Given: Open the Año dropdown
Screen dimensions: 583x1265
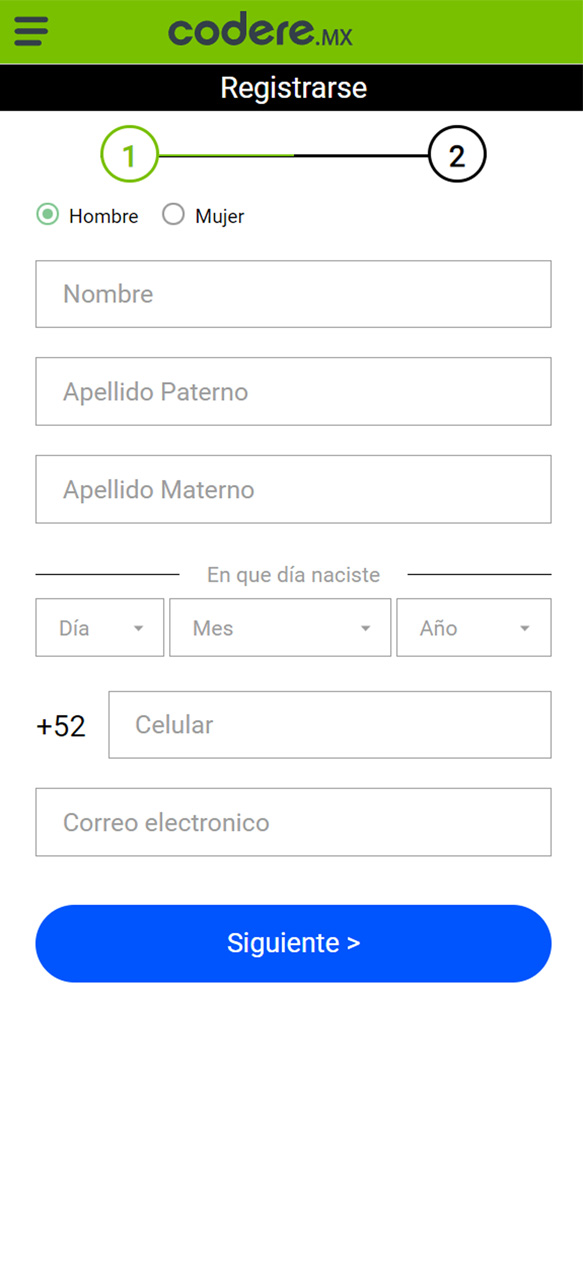Looking at the screenshot, I should click(x=474, y=628).
